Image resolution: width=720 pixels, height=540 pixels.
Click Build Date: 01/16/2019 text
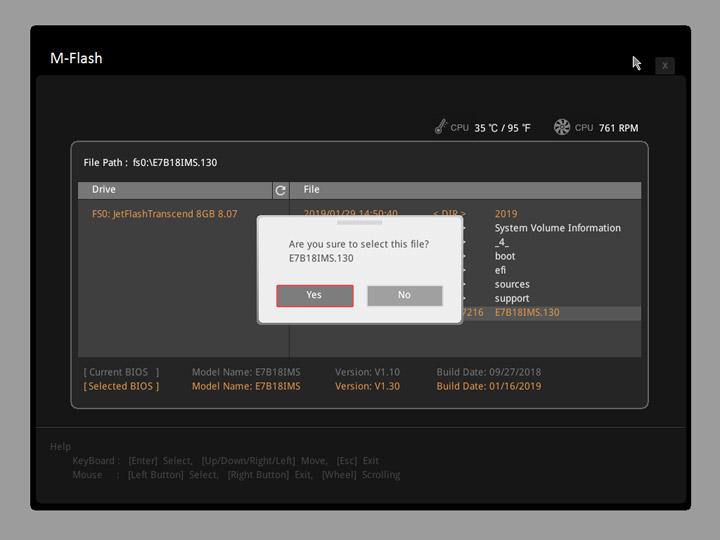[x=489, y=387]
